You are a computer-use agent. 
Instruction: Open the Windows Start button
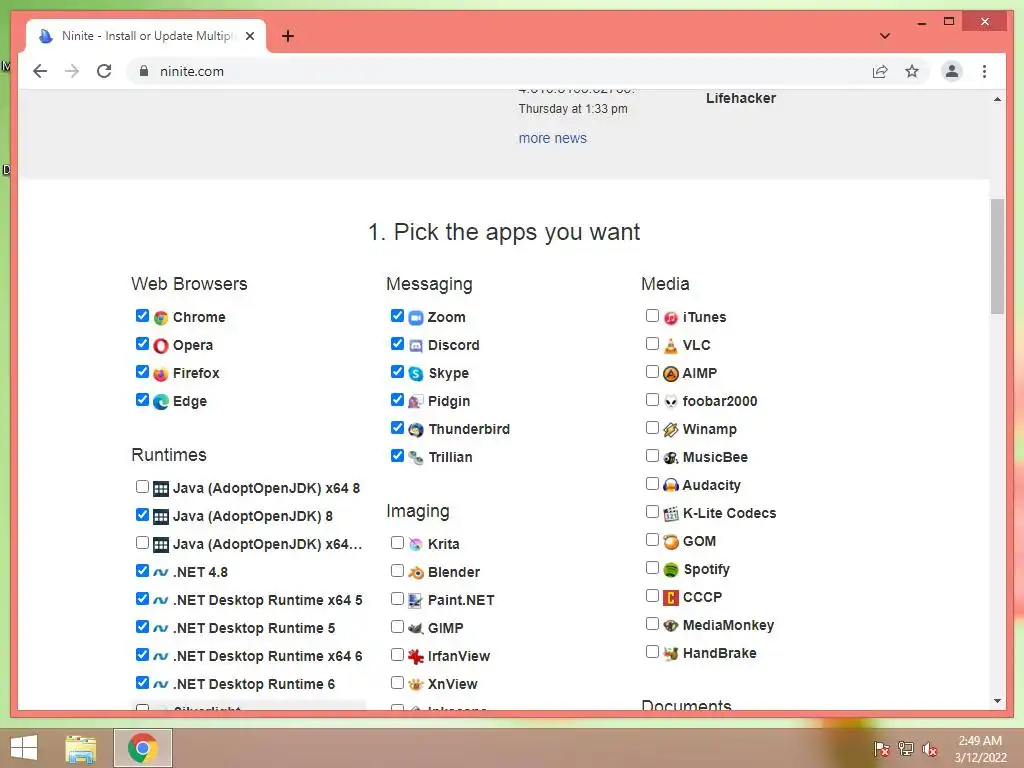[x=24, y=748]
